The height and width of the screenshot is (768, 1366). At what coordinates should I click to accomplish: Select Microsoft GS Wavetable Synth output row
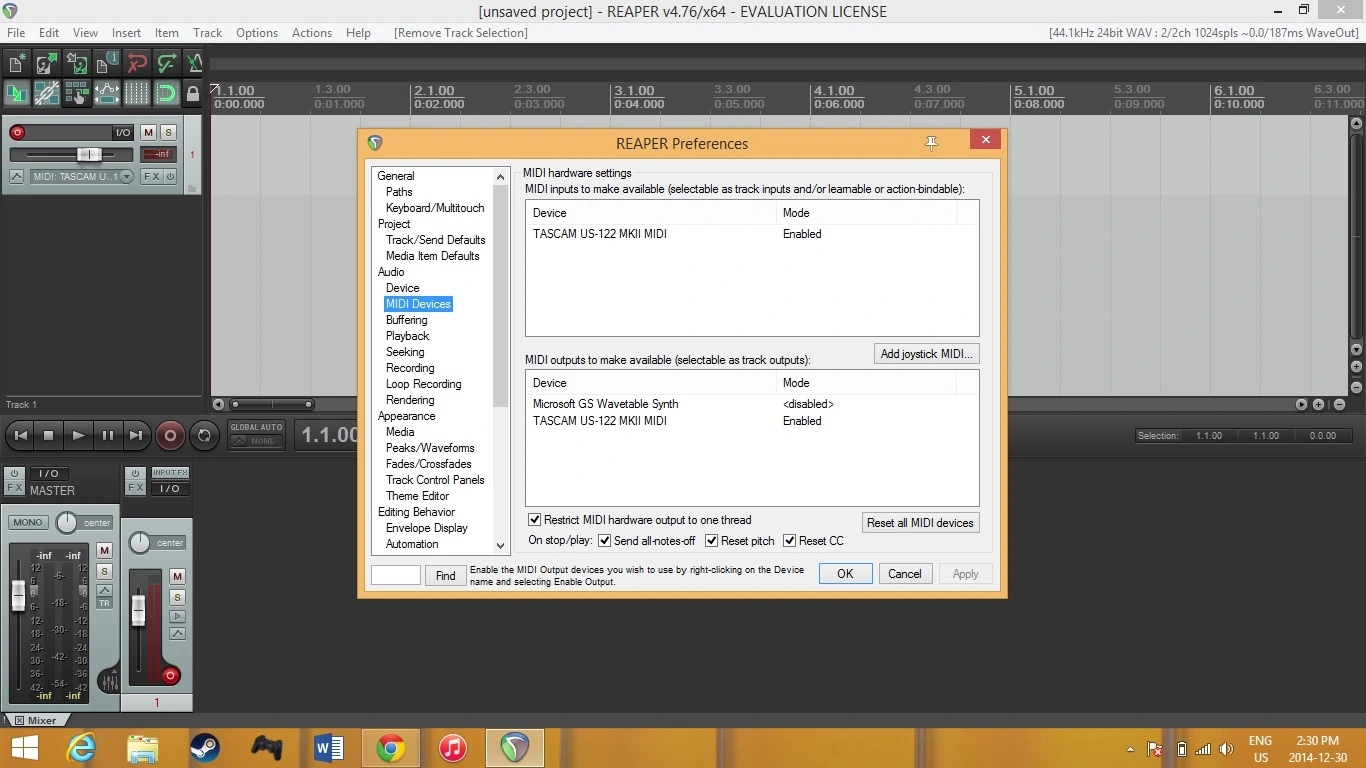point(752,404)
